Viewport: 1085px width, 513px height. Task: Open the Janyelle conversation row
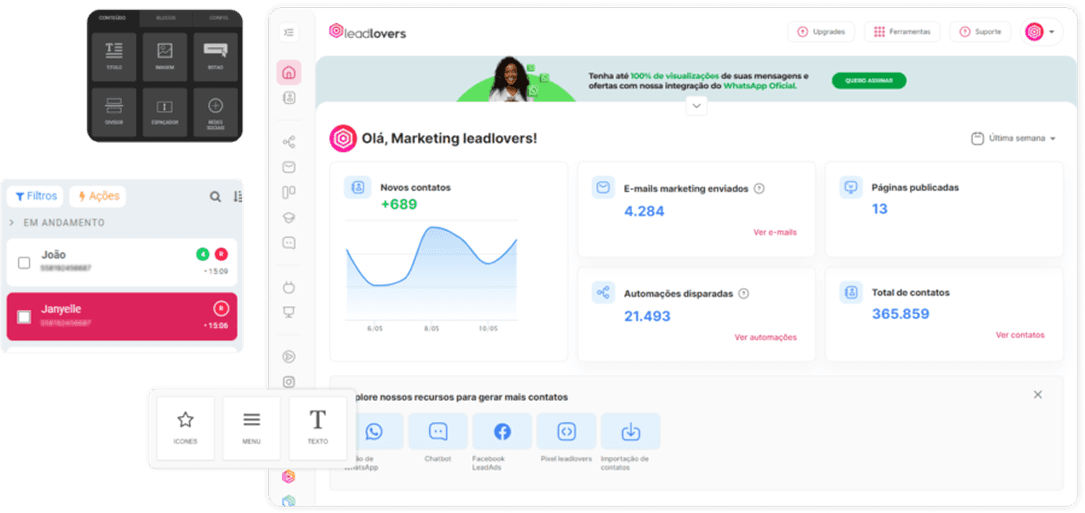[122, 316]
